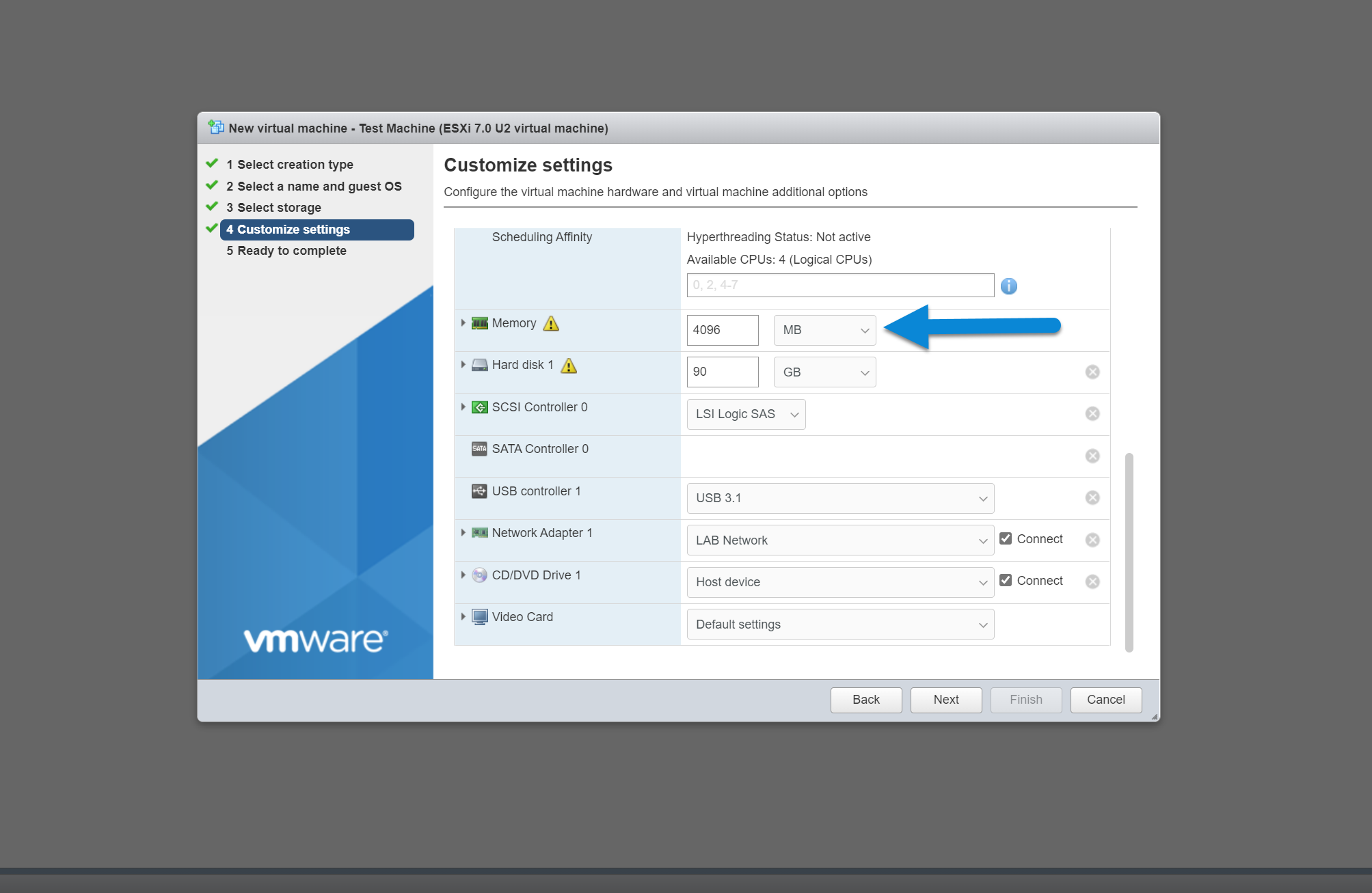The height and width of the screenshot is (893, 1372).
Task: Click the Network Adapter 1 device icon
Action: pos(479,533)
